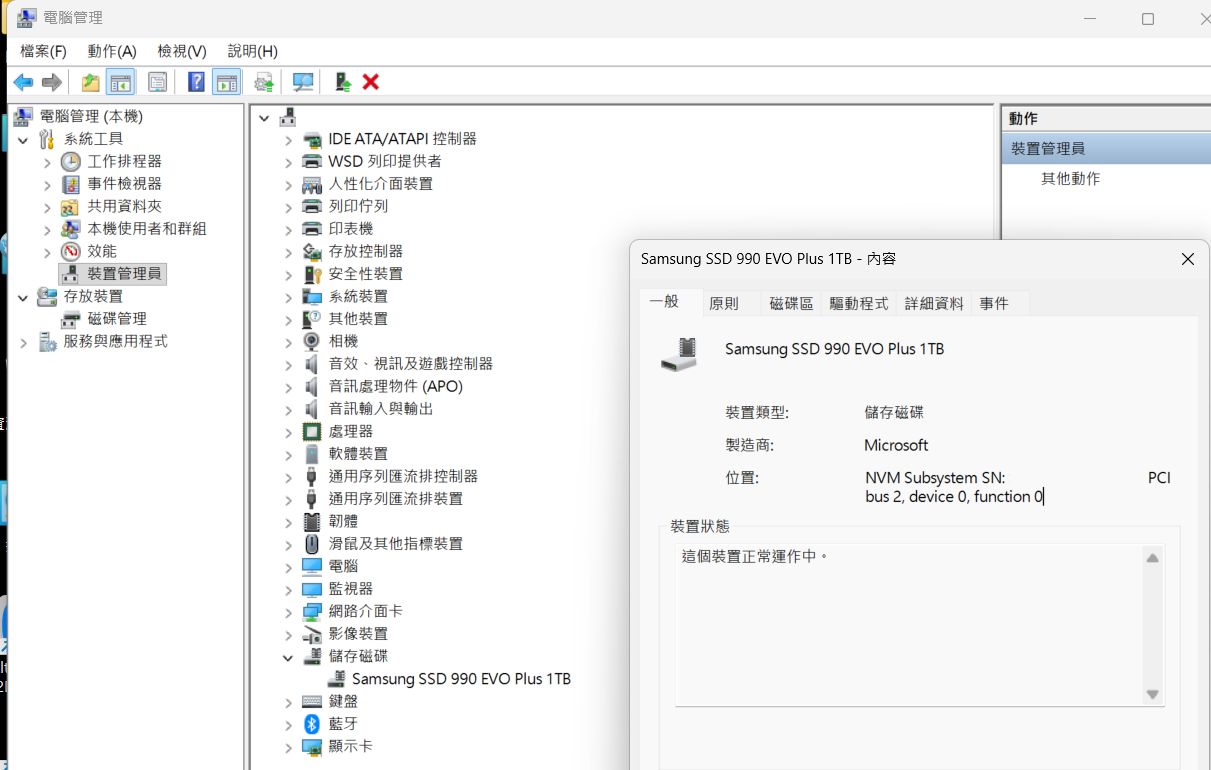Open the Properties toolbar icon
1211x770 pixels.
point(158,82)
